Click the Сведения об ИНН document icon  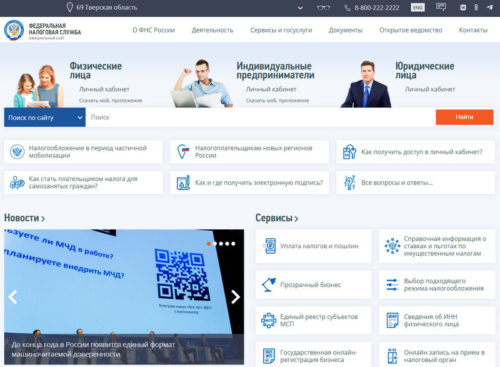(x=392, y=320)
